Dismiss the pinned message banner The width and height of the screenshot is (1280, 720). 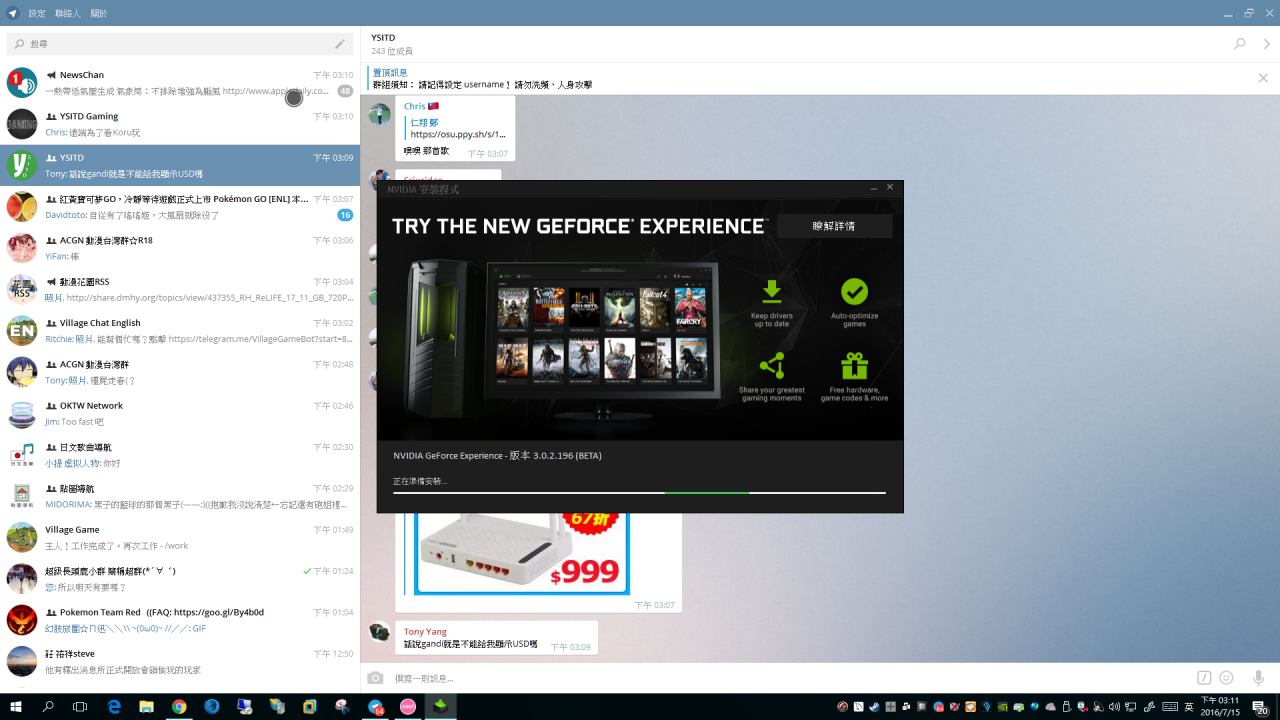(x=1263, y=78)
